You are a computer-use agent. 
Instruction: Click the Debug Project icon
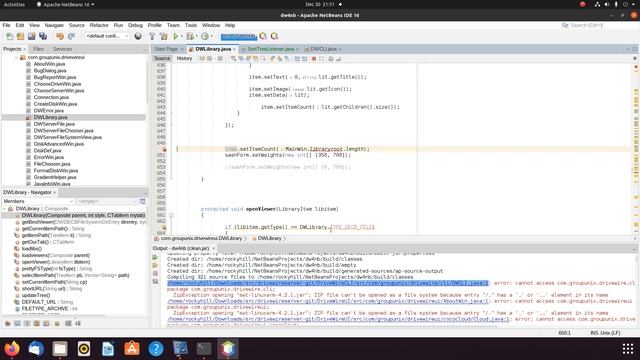[190, 36]
